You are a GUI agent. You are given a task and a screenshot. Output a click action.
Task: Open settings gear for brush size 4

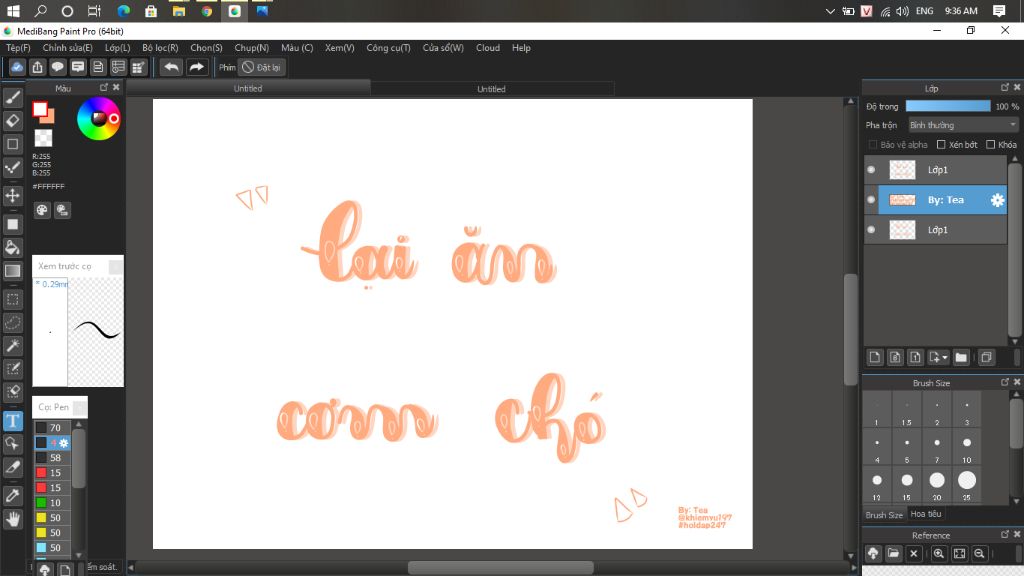click(63, 443)
